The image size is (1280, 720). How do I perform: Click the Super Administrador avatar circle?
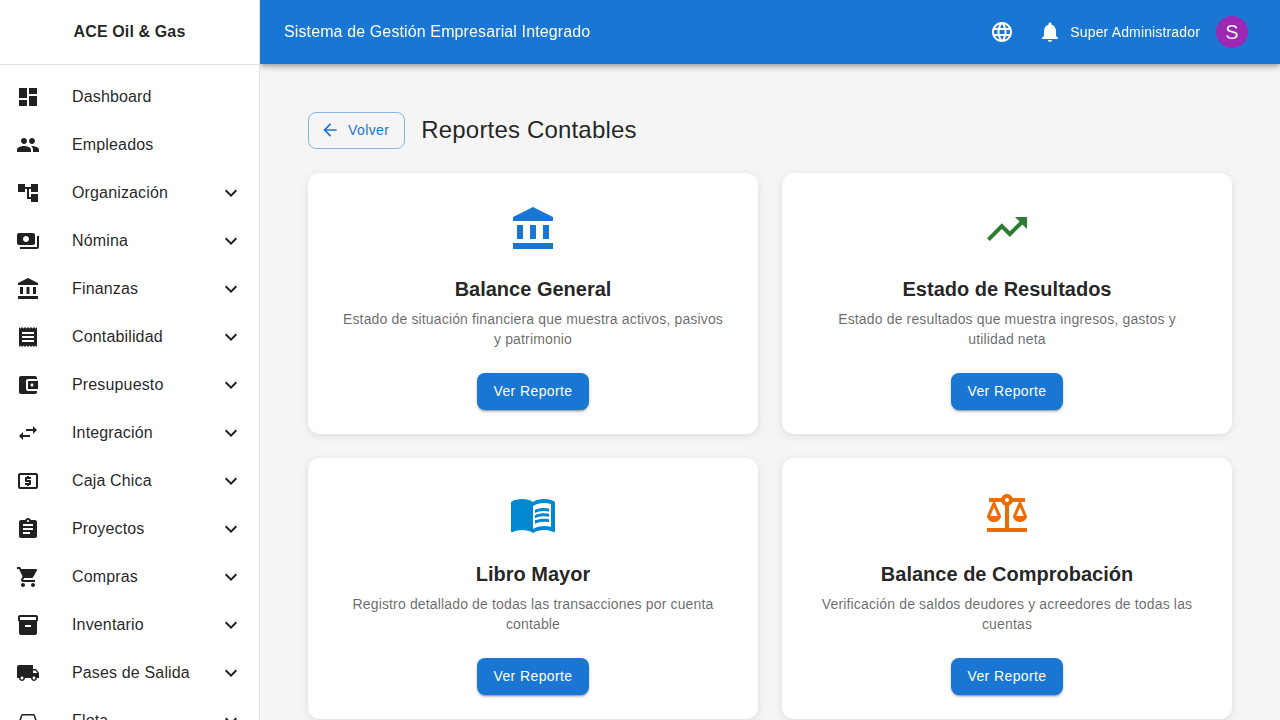(1232, 32)
